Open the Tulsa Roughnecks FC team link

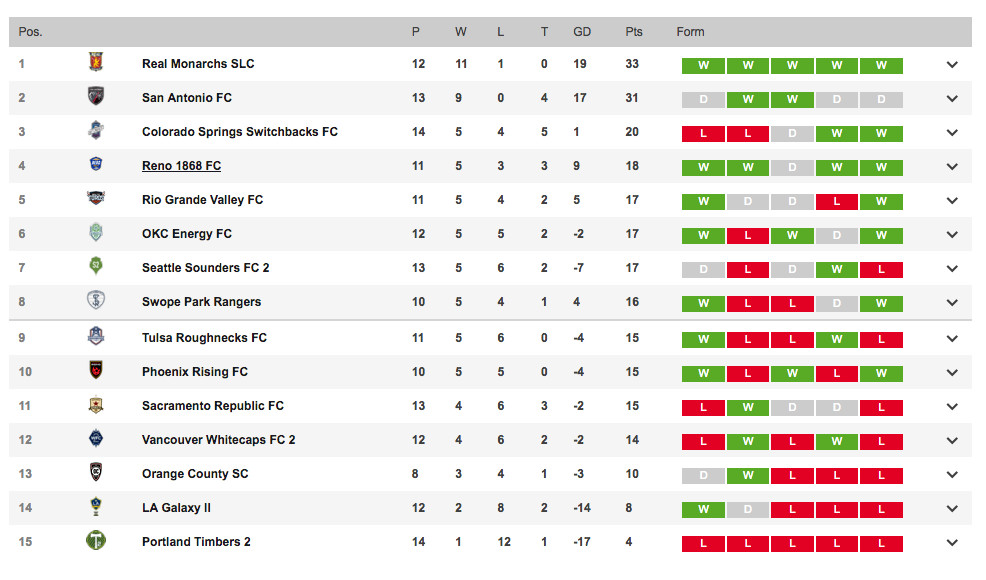pos(204,338)
